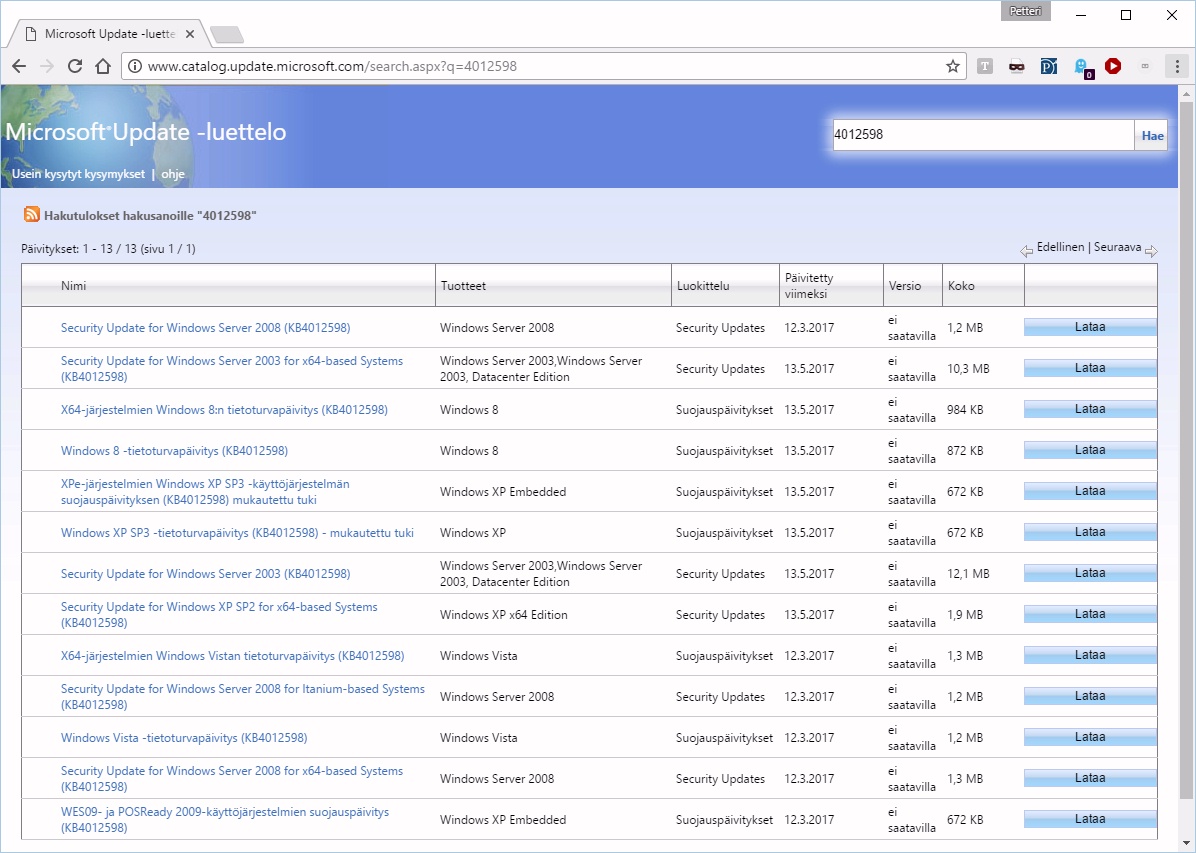Open Windows 8 -tietoturvapäivitys (KB4012598) link
Screen dimensions: 1196x853
tap(175, 451)
